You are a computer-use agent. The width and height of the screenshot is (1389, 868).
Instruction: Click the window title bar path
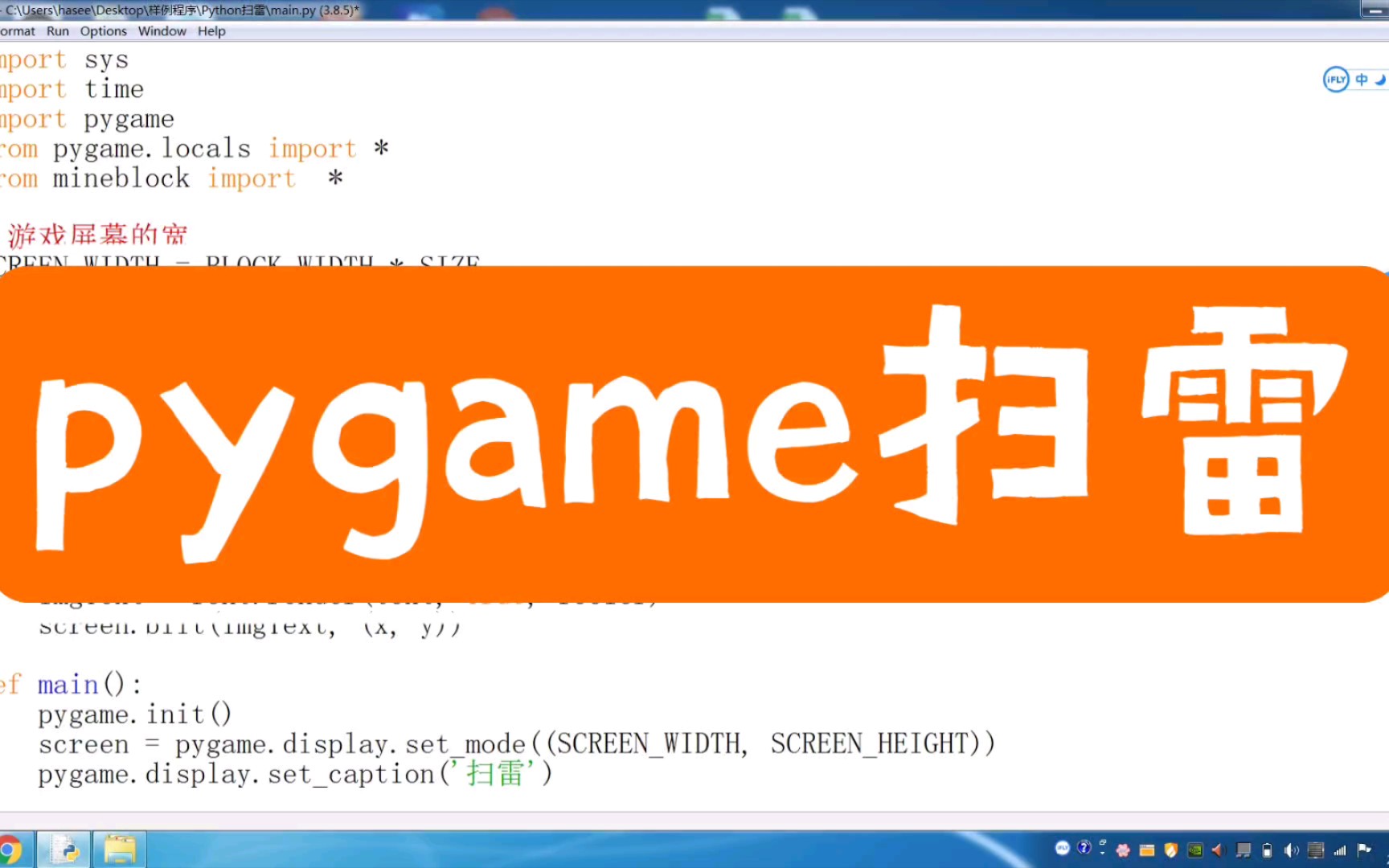181,10
